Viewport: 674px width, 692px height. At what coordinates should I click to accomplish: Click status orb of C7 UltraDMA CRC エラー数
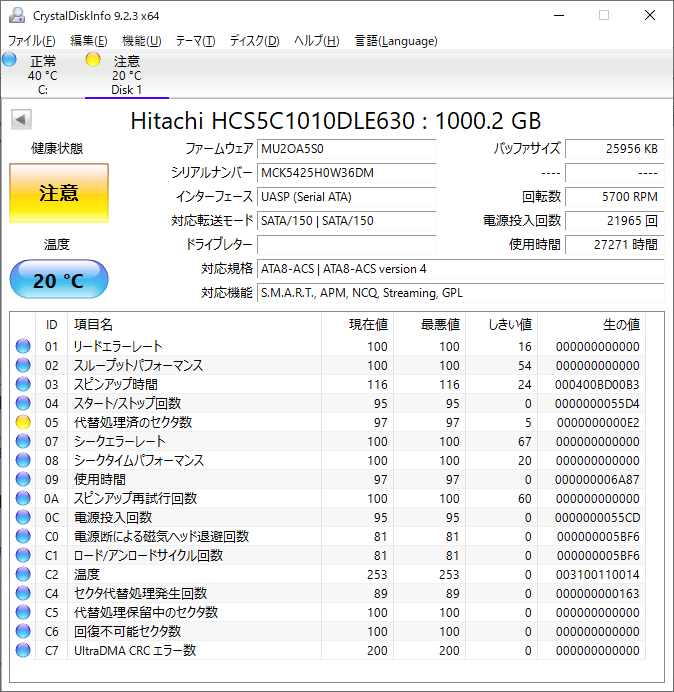pyautogui.click(x=23, y=650)
